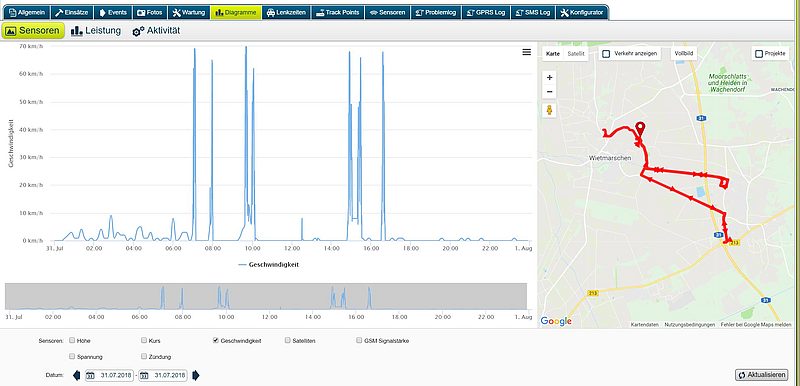The image size is (800, 386).
Task: Click Fehler bei Google Maps melden
Action: click(x=756, y=324)
